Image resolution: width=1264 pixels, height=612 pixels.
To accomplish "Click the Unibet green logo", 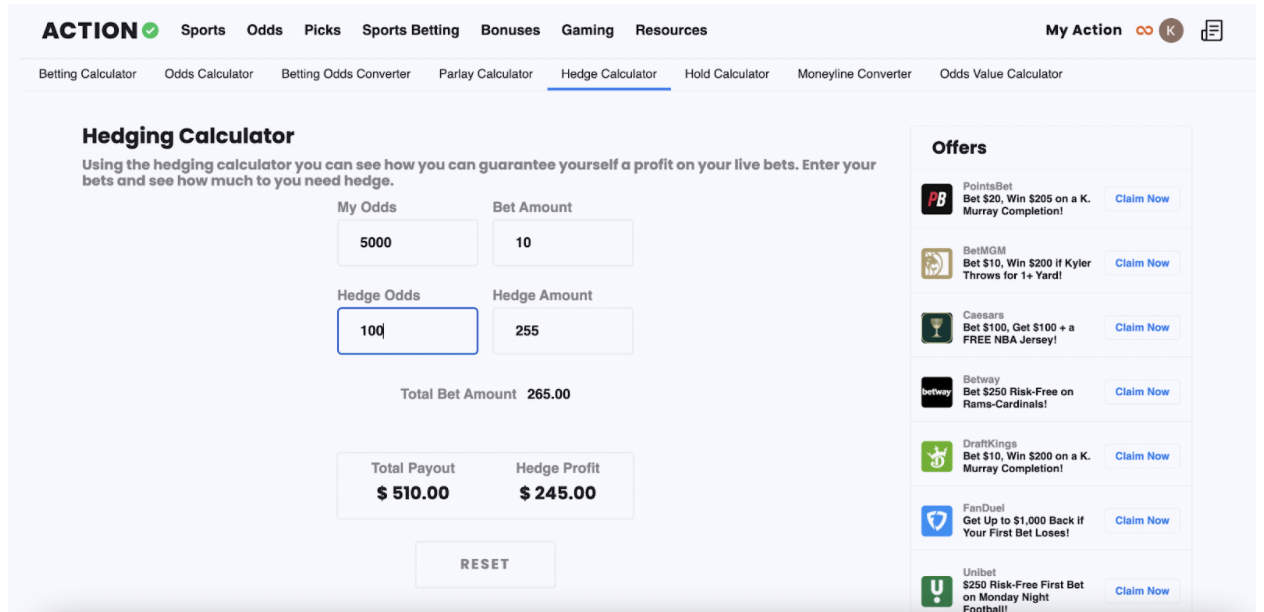I will point(936,590).
